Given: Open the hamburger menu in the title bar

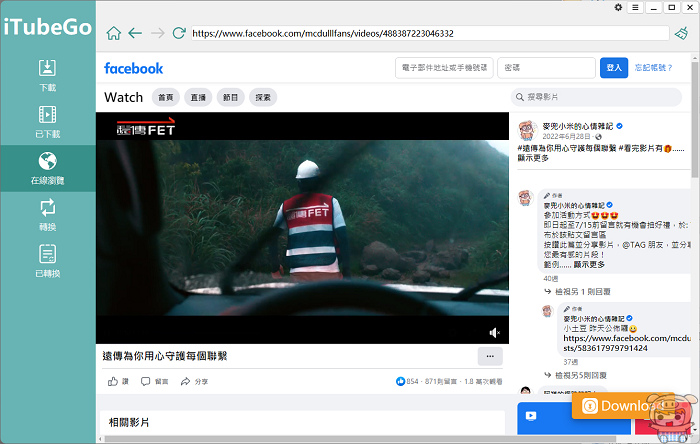Looking at the screenshot, I should tap(635, 8).
